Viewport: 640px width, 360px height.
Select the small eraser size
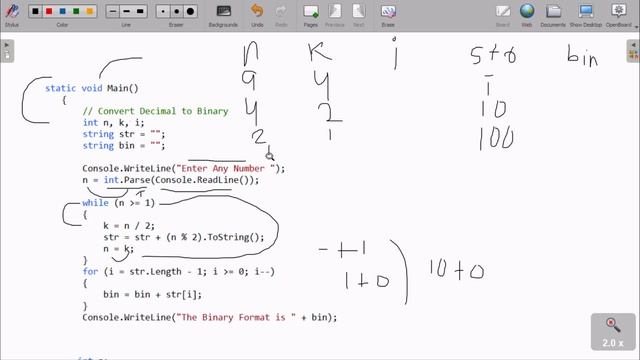click(x=163, y=11)
